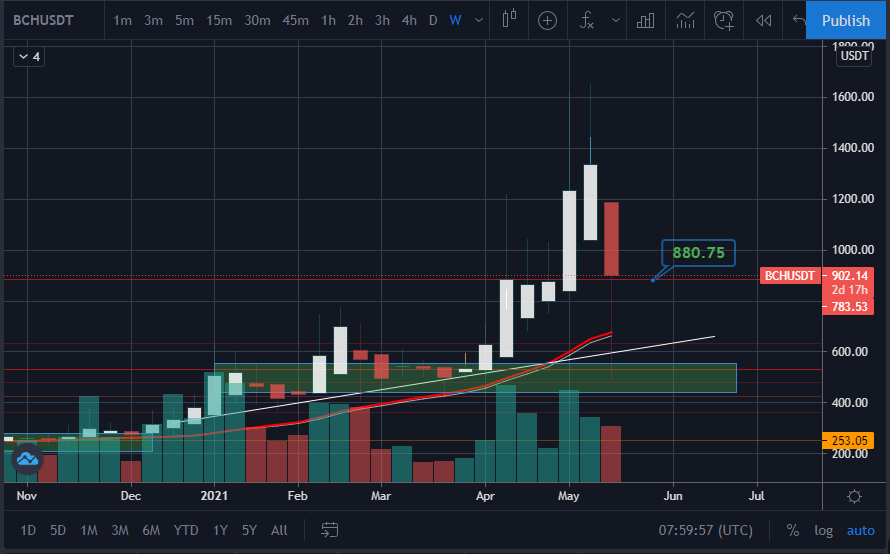Expand the interval dropdown chevron
The image size is (890, 554).
click(x=479, y=20)
